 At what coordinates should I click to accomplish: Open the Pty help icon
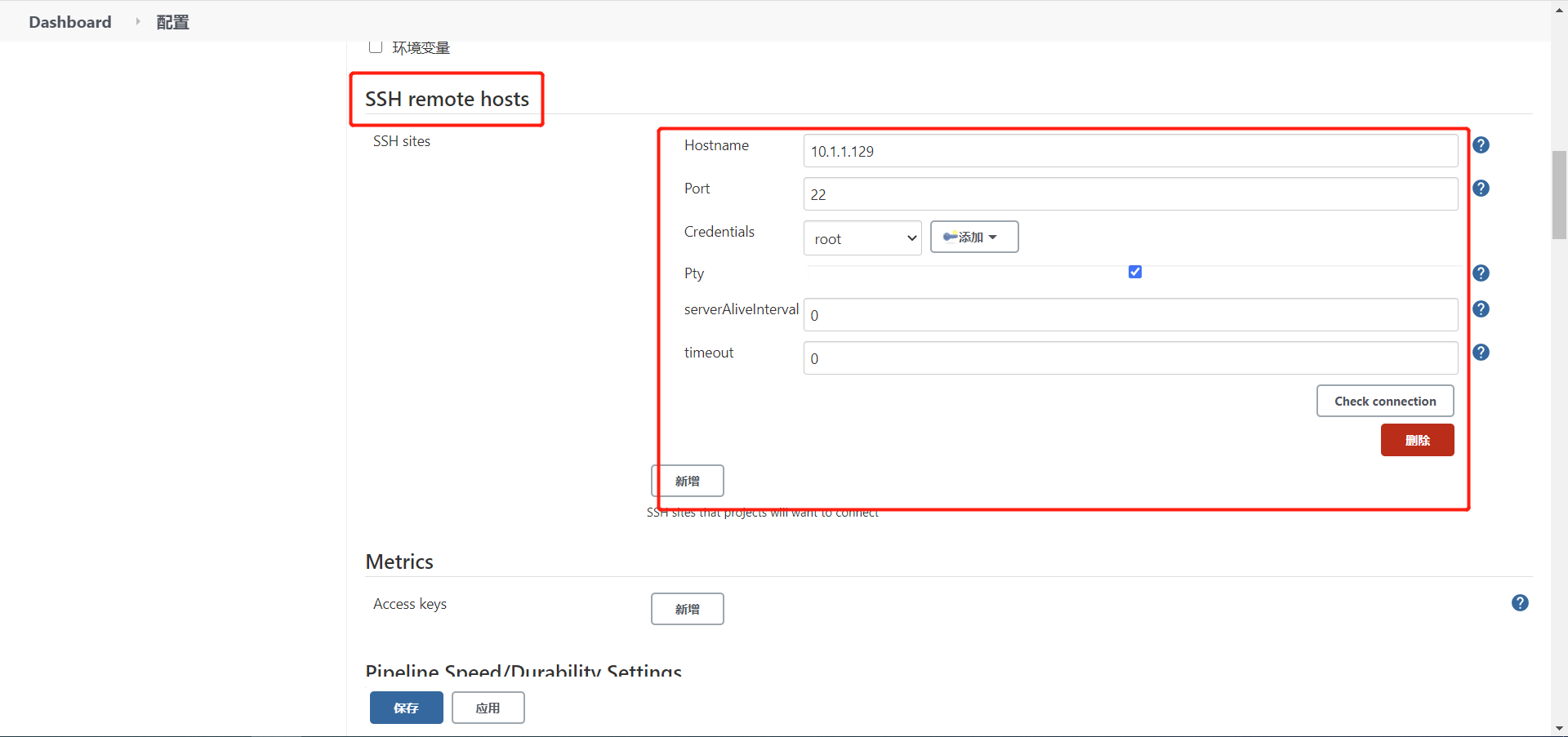(x=1481, y=273)
